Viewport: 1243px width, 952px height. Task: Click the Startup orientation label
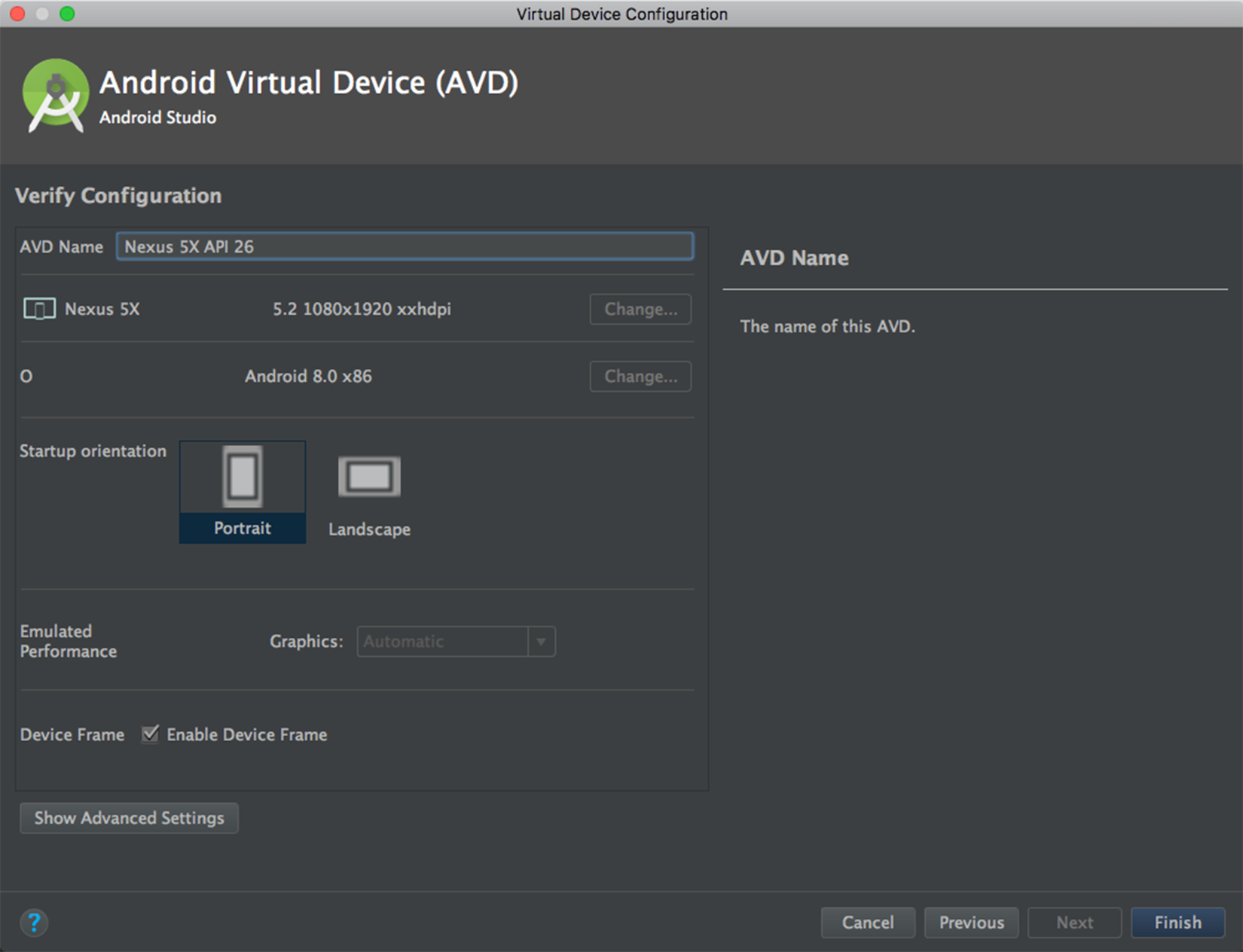93,451
